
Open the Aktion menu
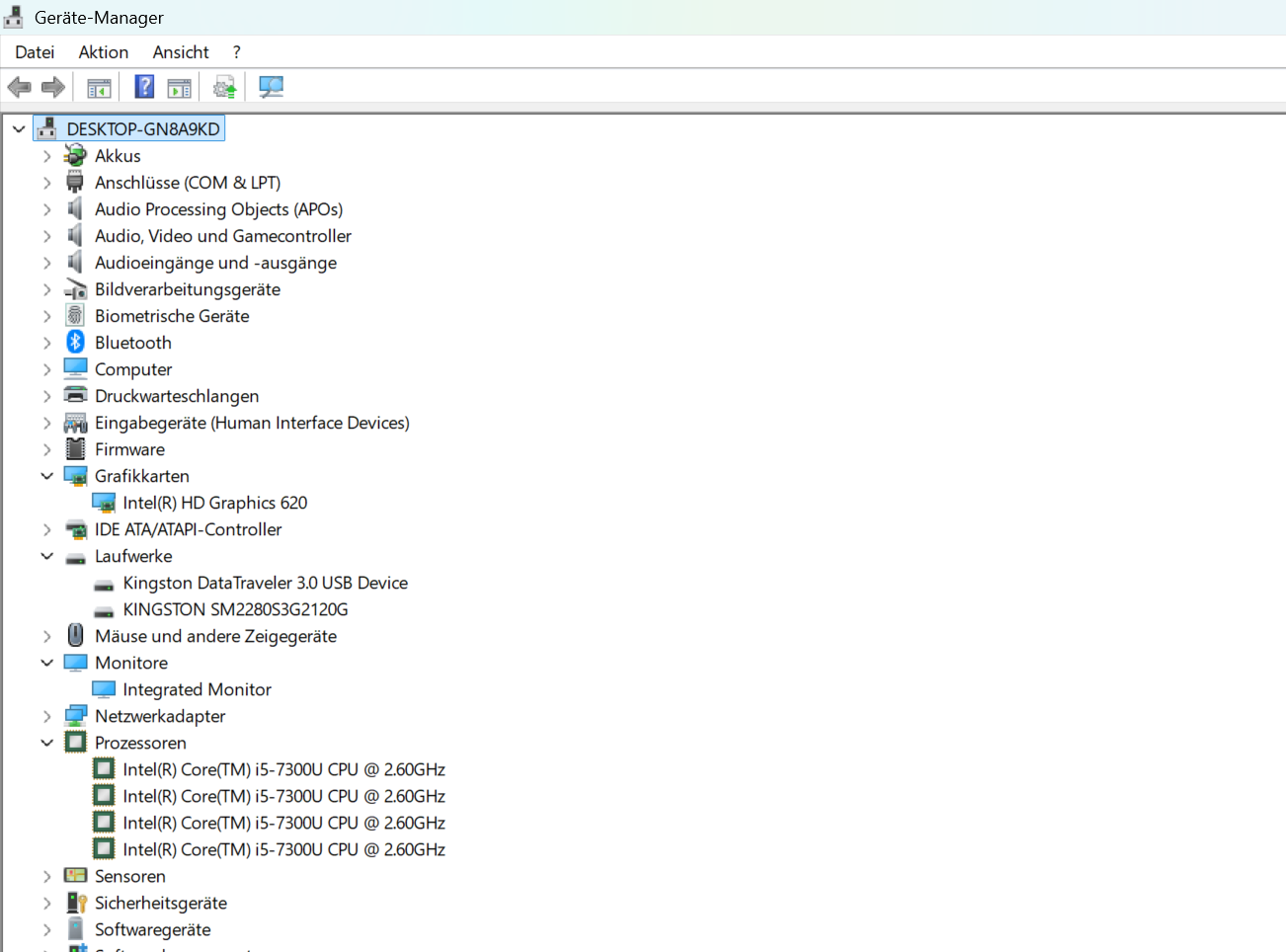coord(104,52)
